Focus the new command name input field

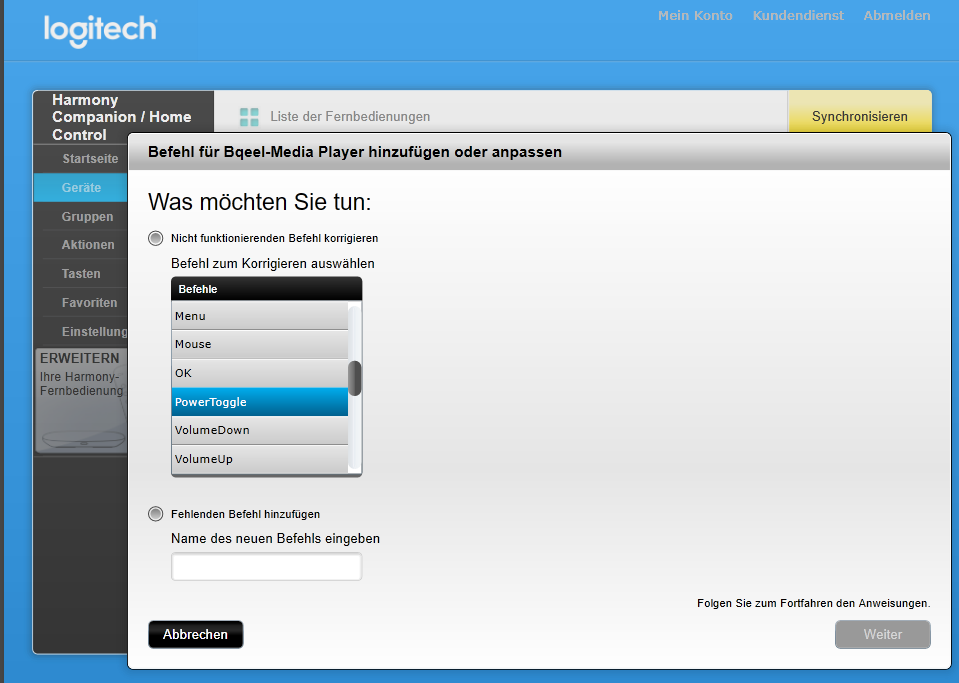coord(267,567)
